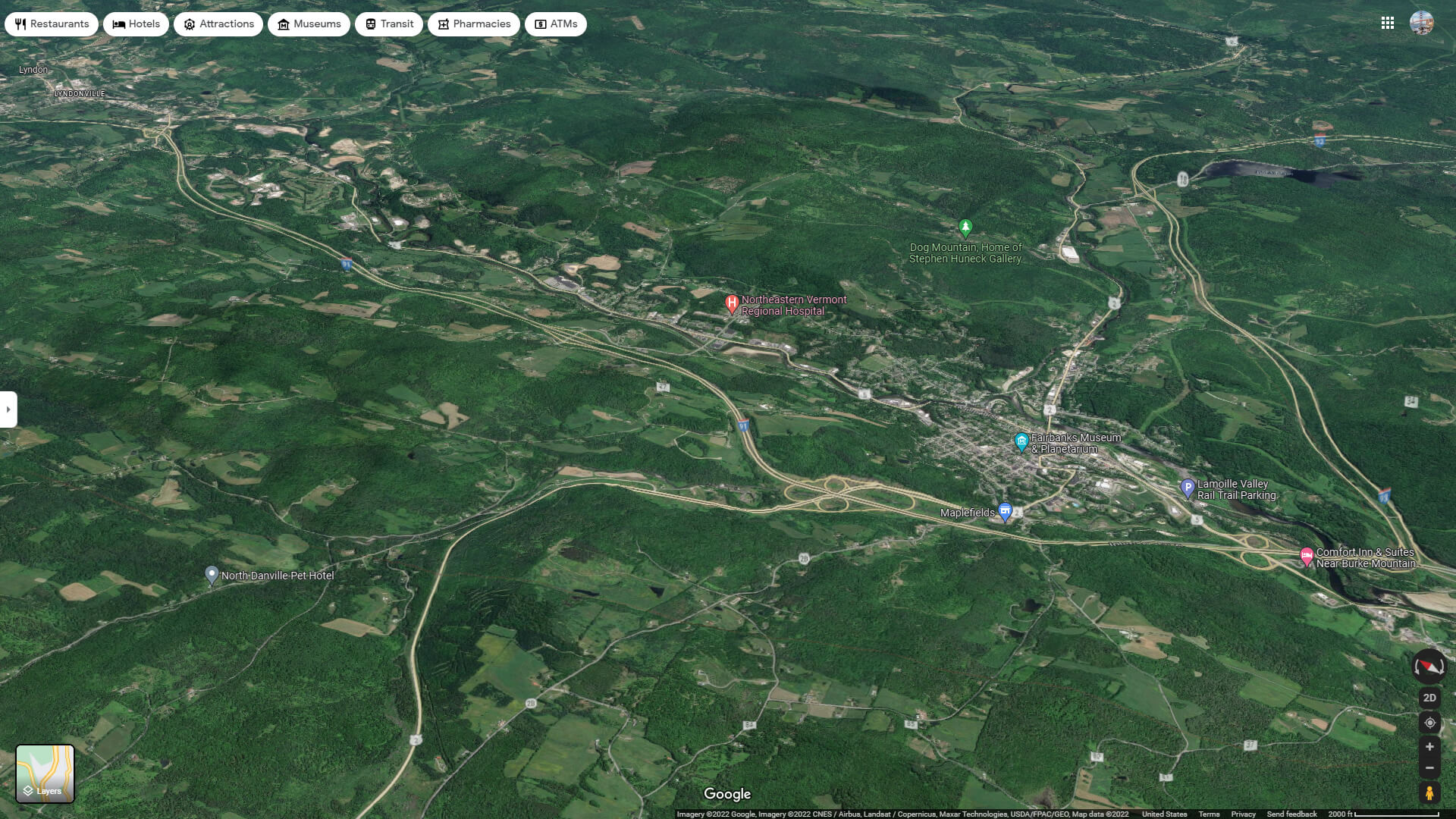Filter map by Restaurants
Image resolution: width=1456 pixels, height=819 pixels.
52,24
